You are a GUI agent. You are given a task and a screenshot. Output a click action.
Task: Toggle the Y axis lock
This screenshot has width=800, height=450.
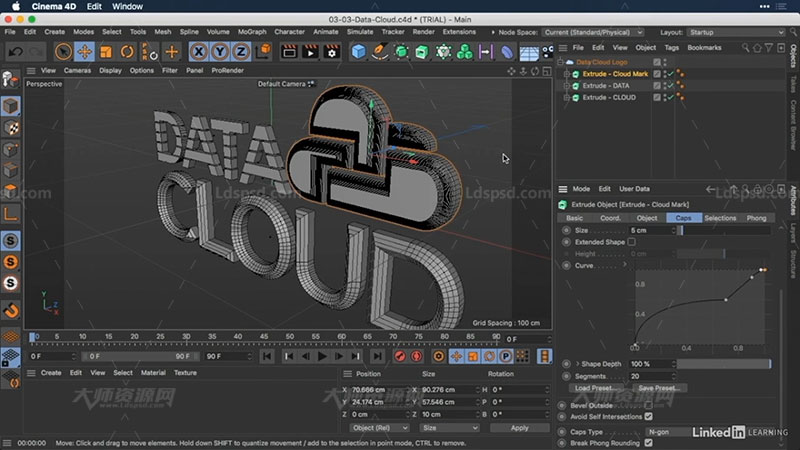click(220, 52)
